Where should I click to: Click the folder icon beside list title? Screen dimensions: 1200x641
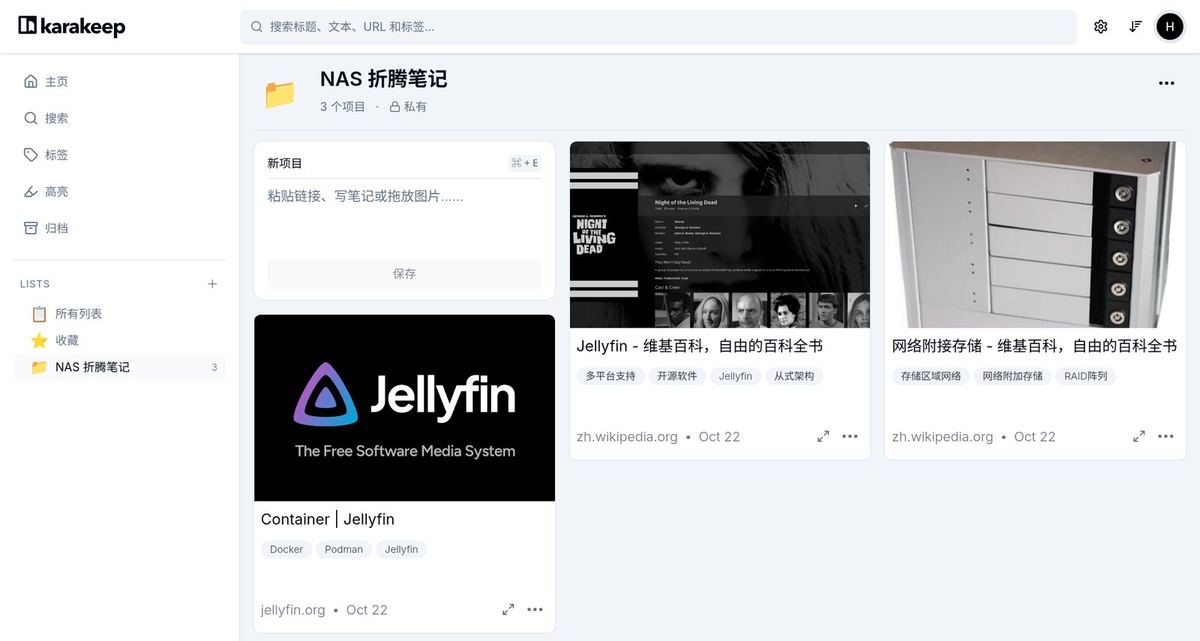coord(280,94)
